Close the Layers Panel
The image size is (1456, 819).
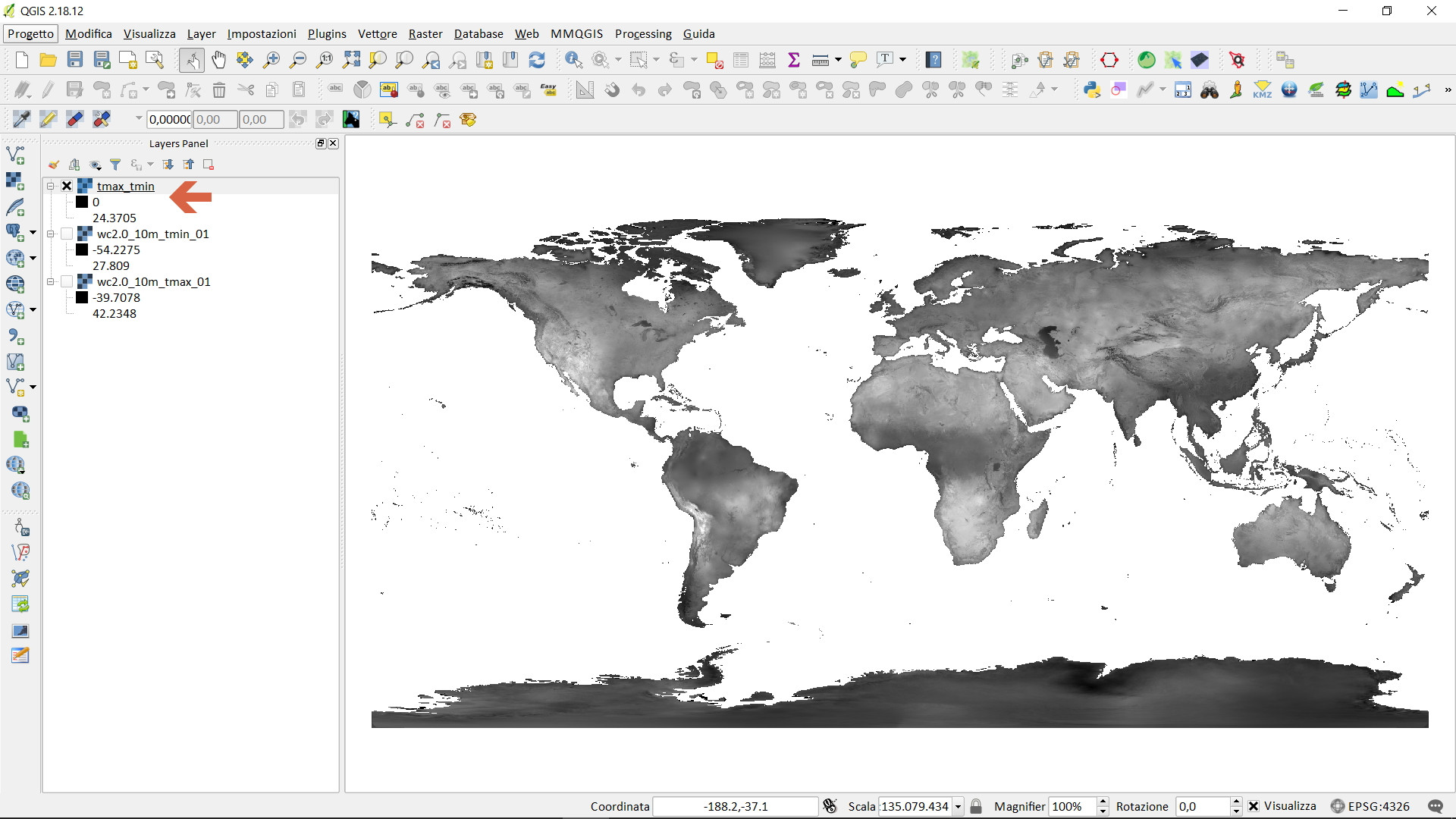pyautogui.click(x=333, y=143)
